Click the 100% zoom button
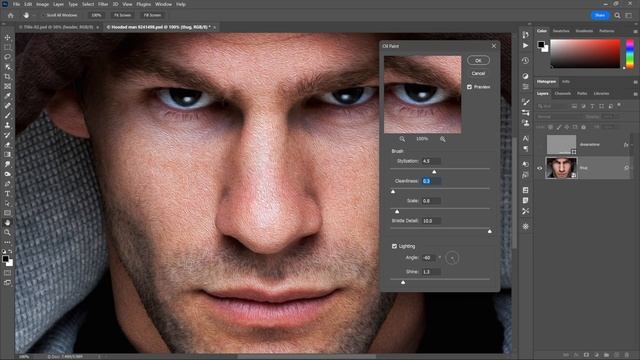Viewport: 640px width, 360px height. coord(96,15)
